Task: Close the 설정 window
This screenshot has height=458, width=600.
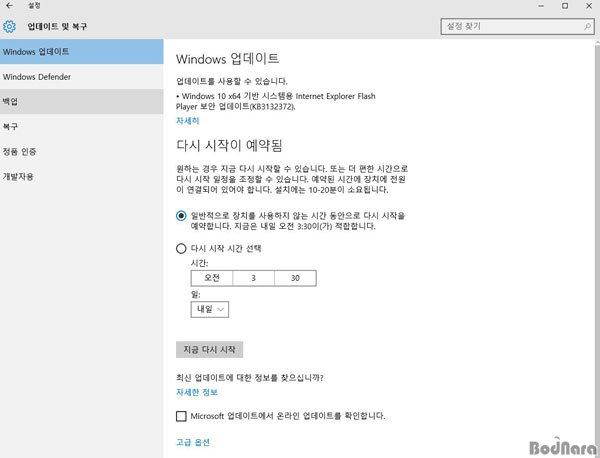Action: coord(589,6)
